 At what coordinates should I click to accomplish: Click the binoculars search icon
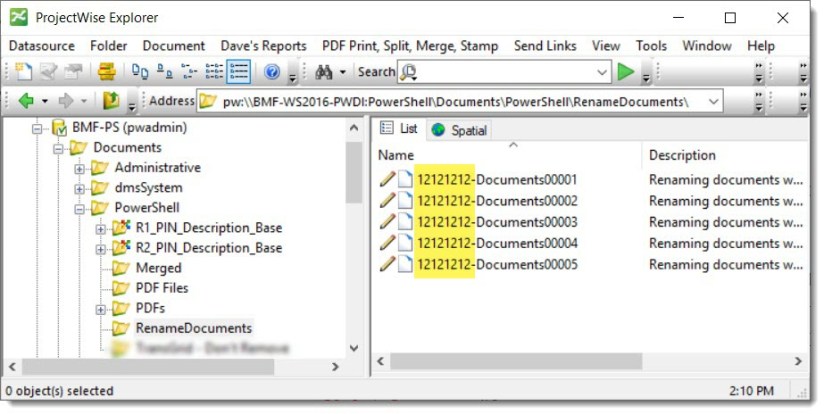click(323, 72)
